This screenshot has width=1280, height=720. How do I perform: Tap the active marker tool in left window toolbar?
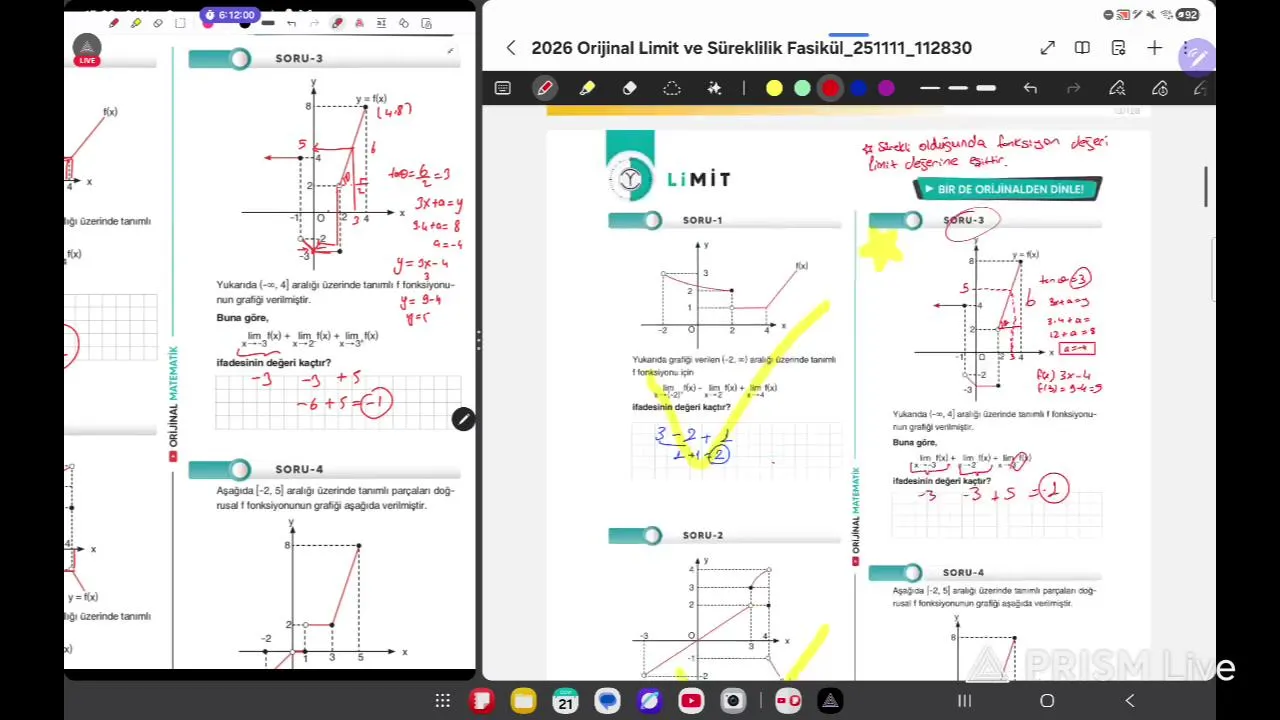pyautogui.click(x=338, y=22)
